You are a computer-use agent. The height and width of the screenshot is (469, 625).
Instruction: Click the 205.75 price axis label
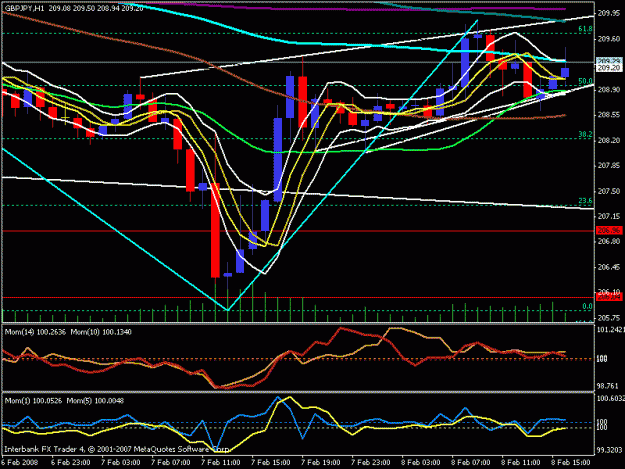pyautogui.click(x=609, y=318)
